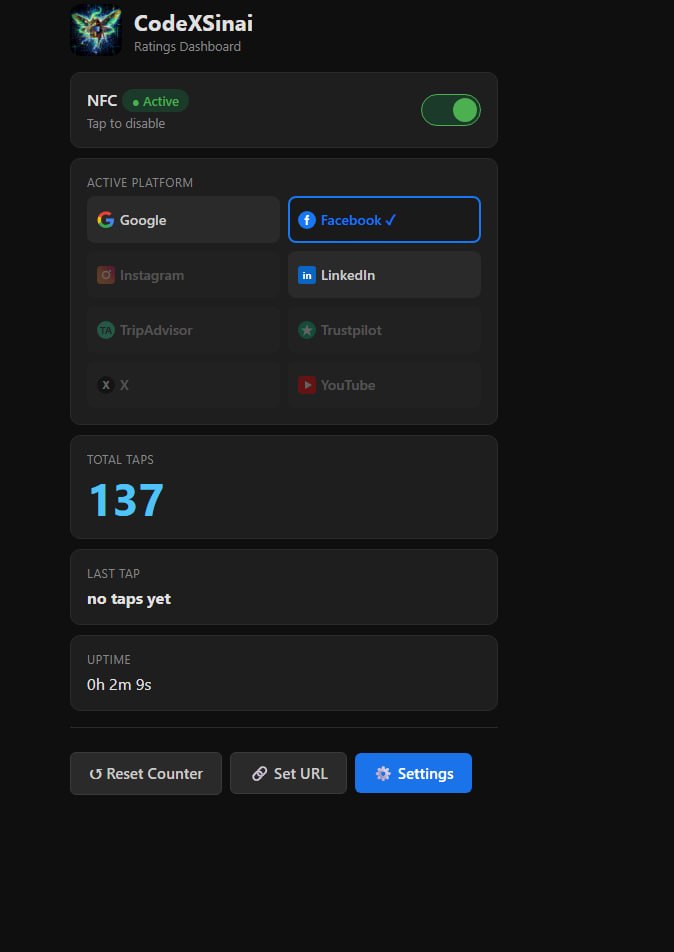Click the LinkedIn in icon
674x952 pixels.
click(307, 275)
